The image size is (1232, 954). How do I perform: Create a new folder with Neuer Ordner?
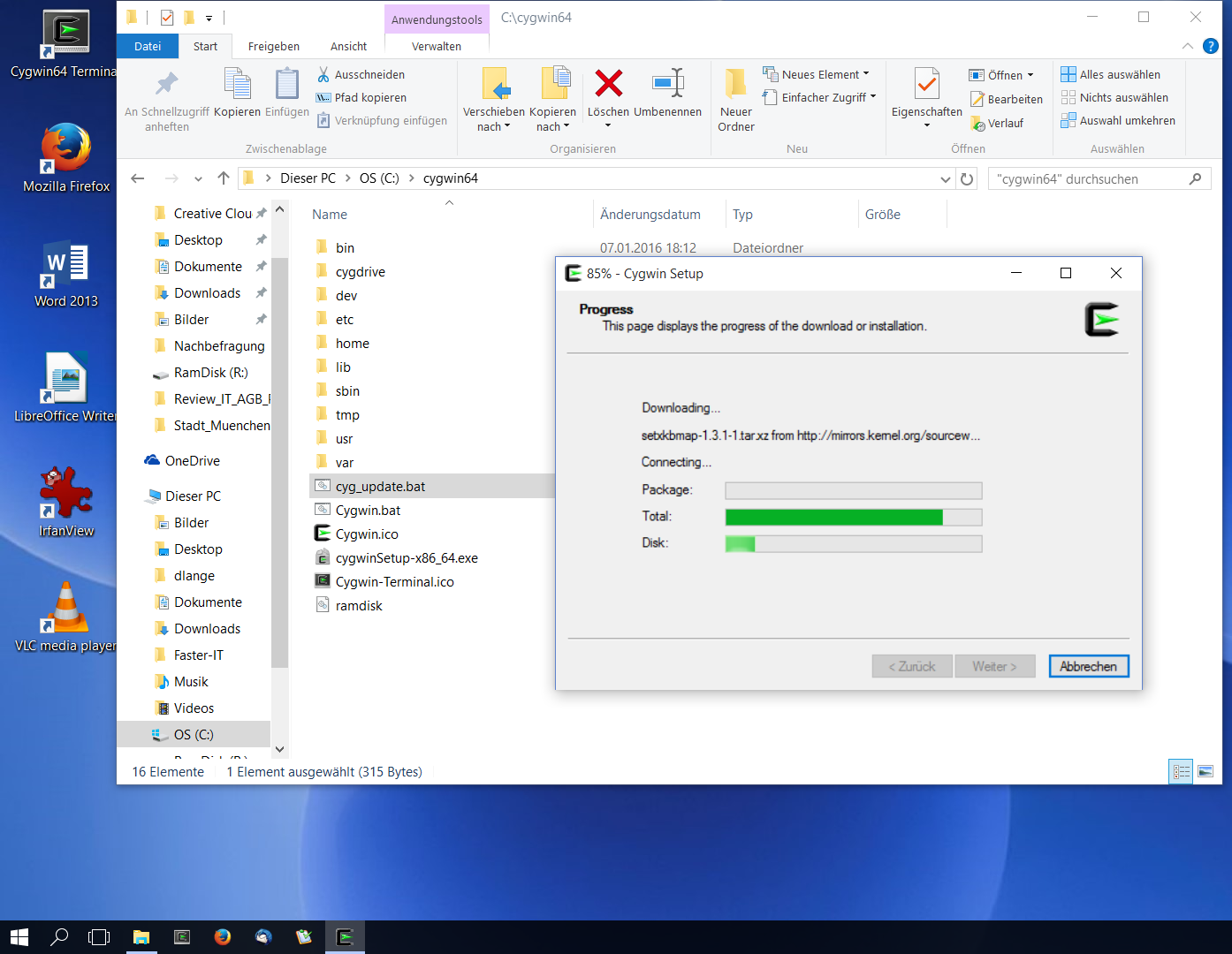pos(736,100)
